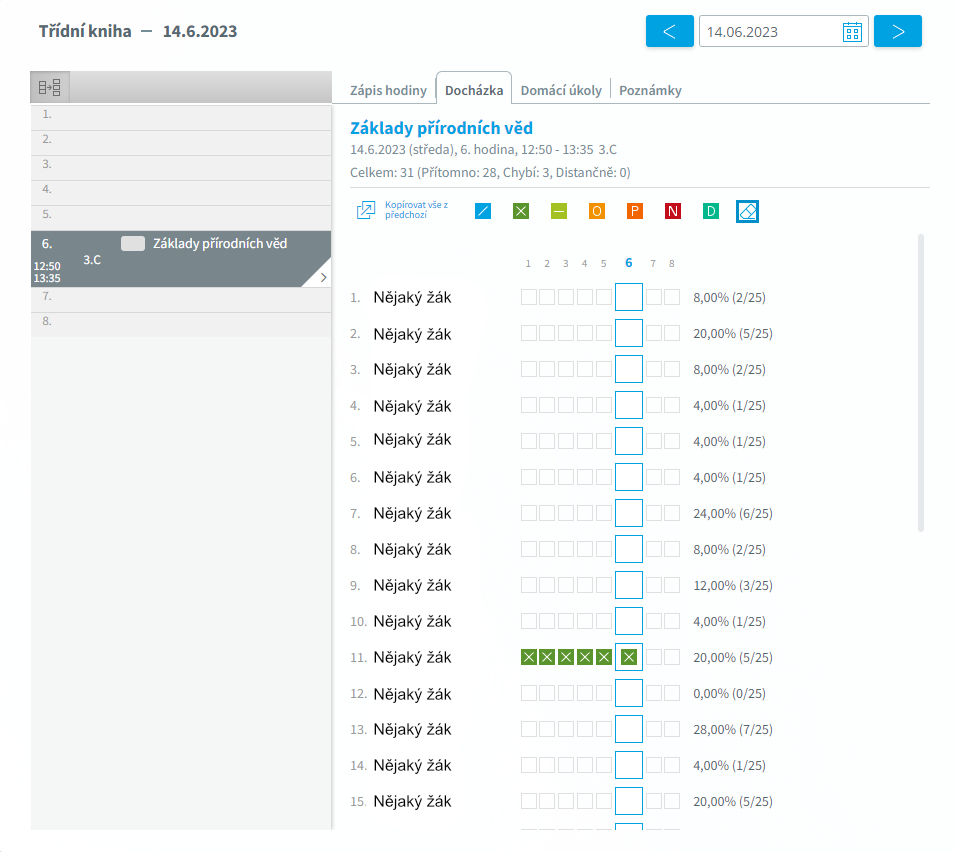The width and height of the screenshot is (957, 852).
Task: Click the date field showing 14.06.2023
Action: pyautogui.click(x=768, y=32)
